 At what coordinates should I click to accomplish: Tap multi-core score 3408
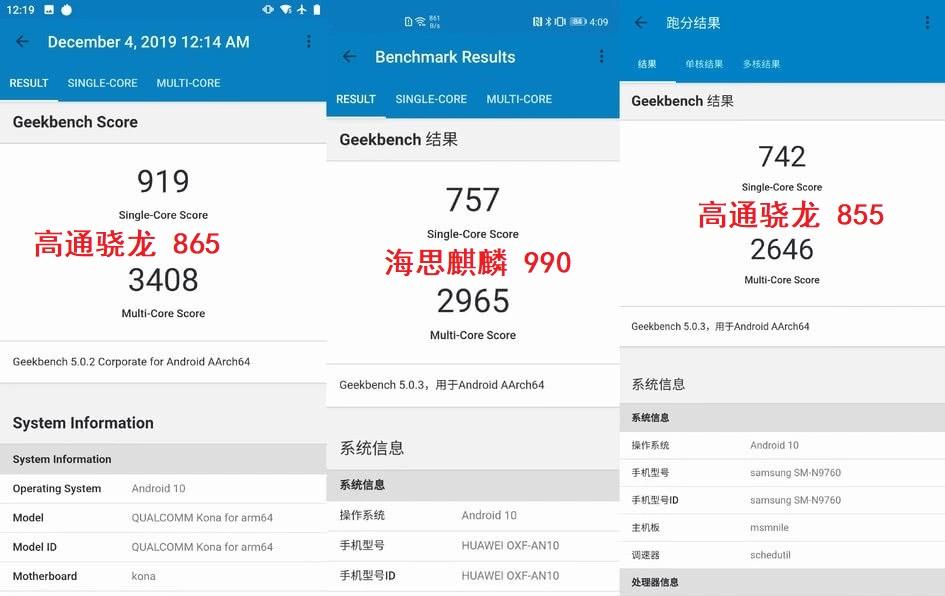point(163,280)
